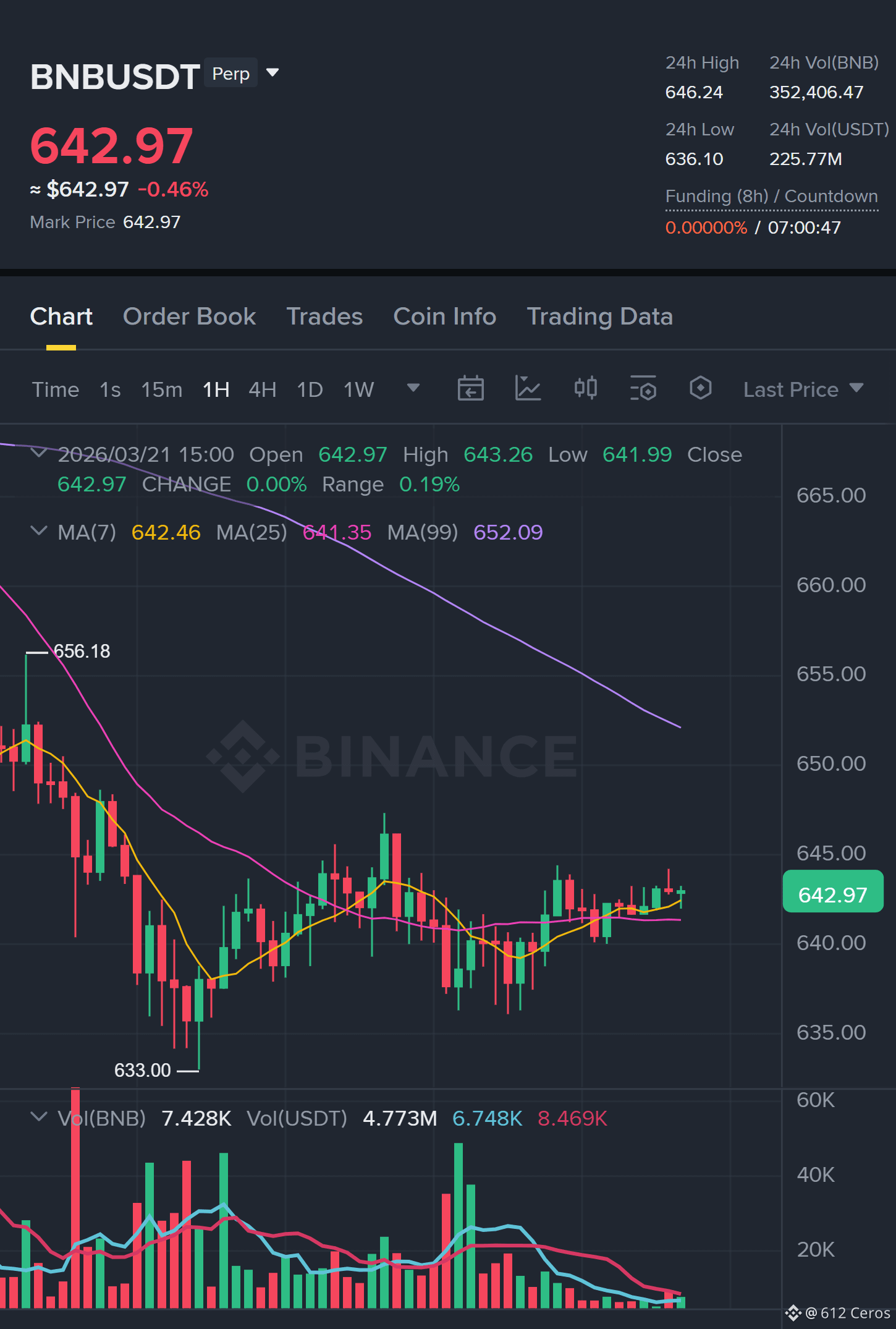The height and width of the screenshot is (1329, 896).
Task: Select the Time line chart option
Action: (x=56, y=390)
